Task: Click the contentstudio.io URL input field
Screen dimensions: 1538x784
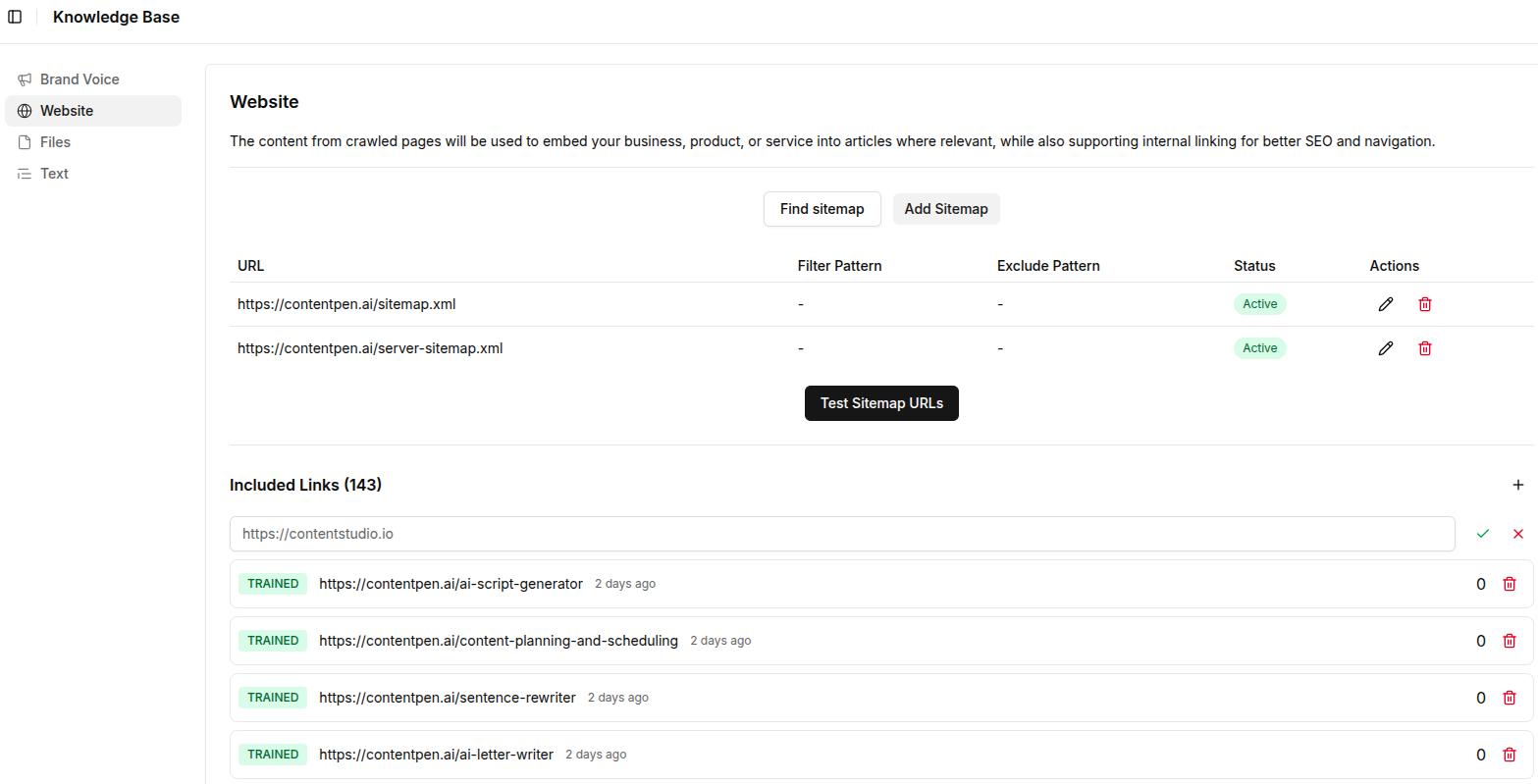Action: click(687, 533)
